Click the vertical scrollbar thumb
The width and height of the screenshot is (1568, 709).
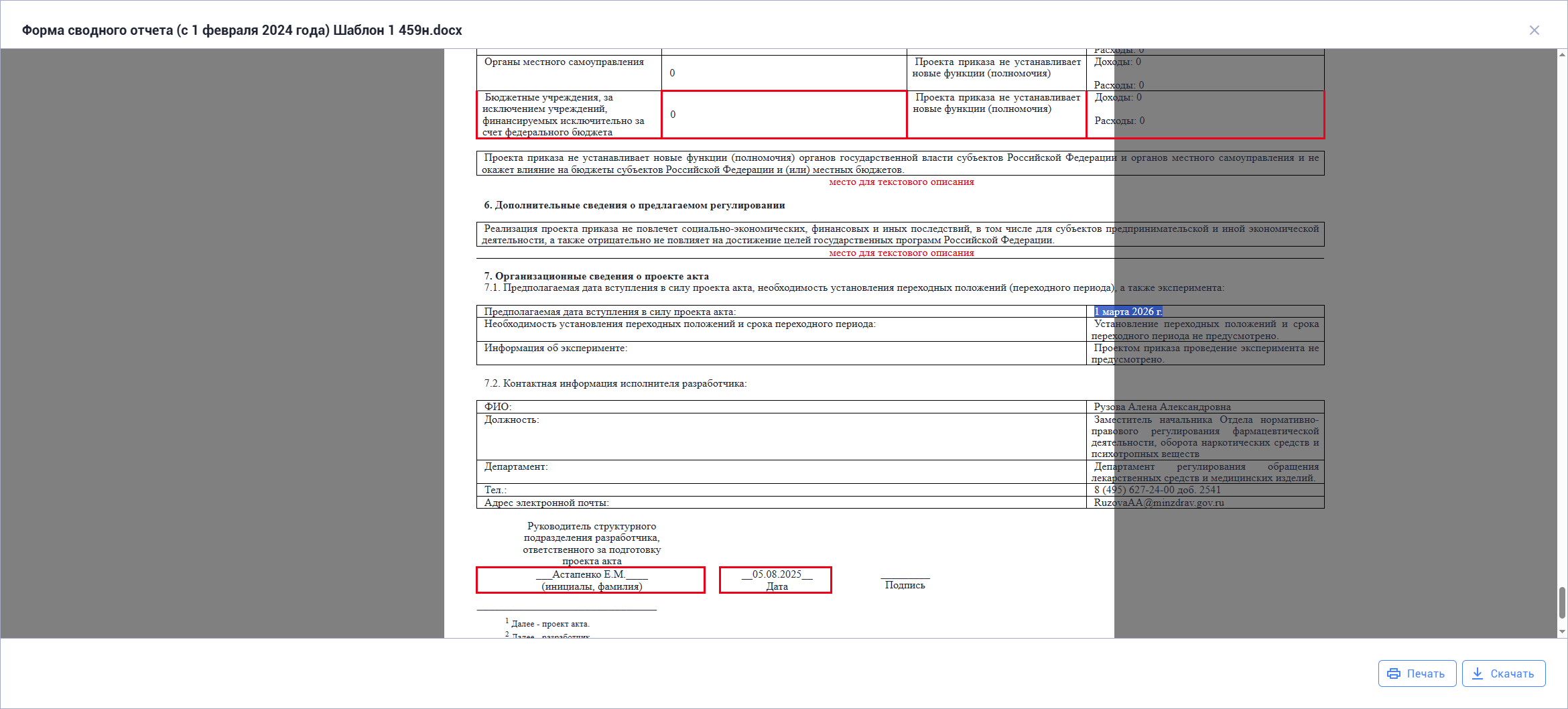coord(1562,602)
